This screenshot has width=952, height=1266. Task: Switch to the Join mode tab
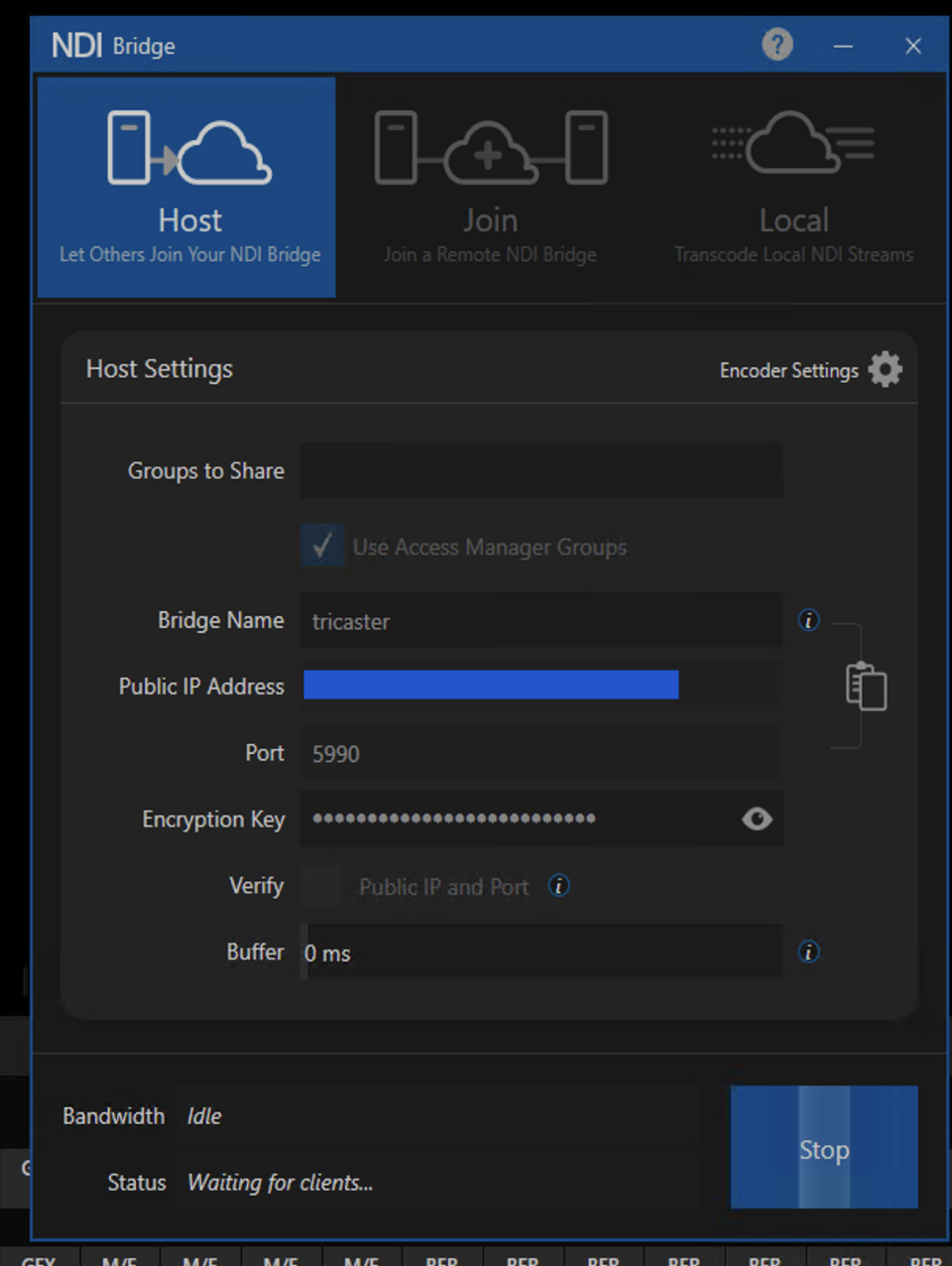490,188
